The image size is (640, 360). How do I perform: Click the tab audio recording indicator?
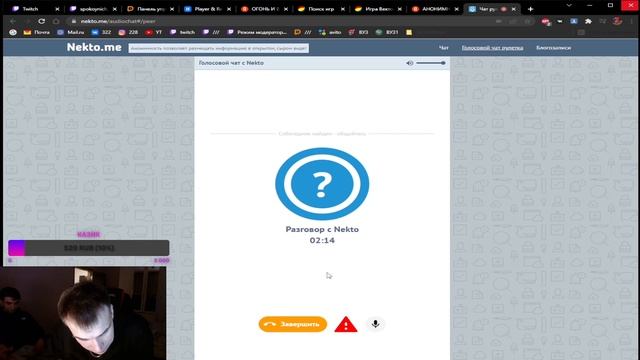click(x=504, y=9)
